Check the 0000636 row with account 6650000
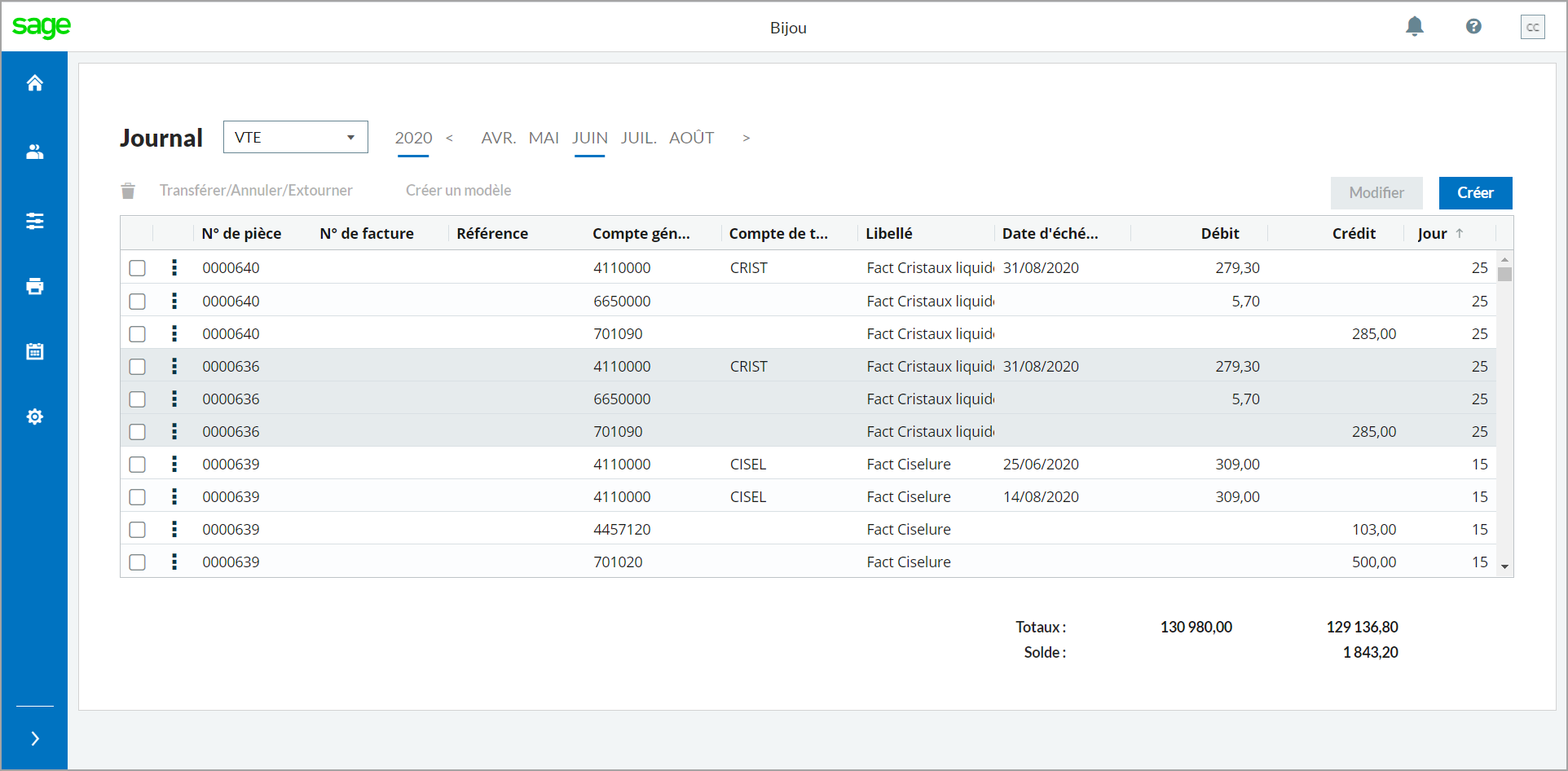Image resolution: width=1568 pixels, height=771 pixels. [138, 399]
